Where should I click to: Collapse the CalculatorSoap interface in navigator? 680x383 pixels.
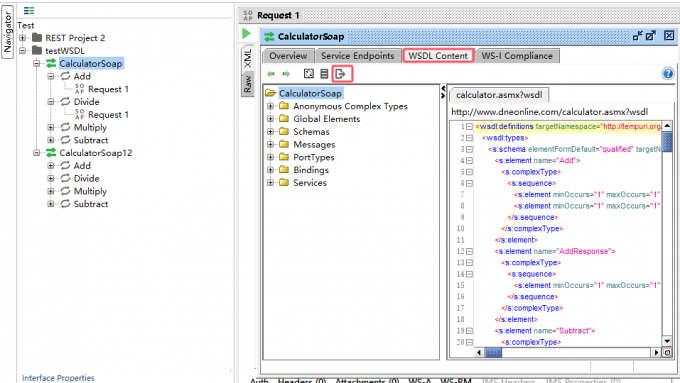click(x=37, y=63)
